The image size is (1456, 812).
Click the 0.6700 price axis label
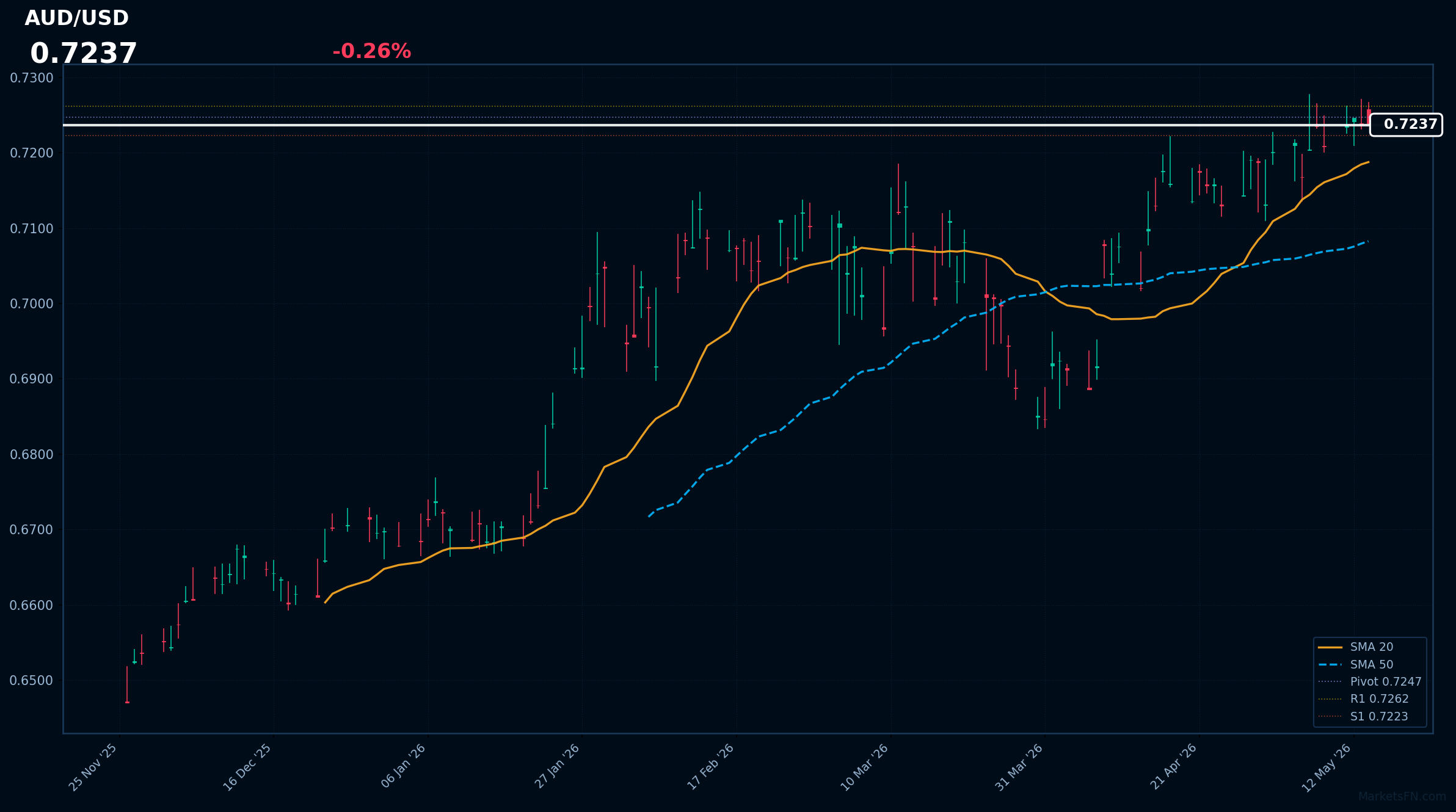(x=32, y=530)
